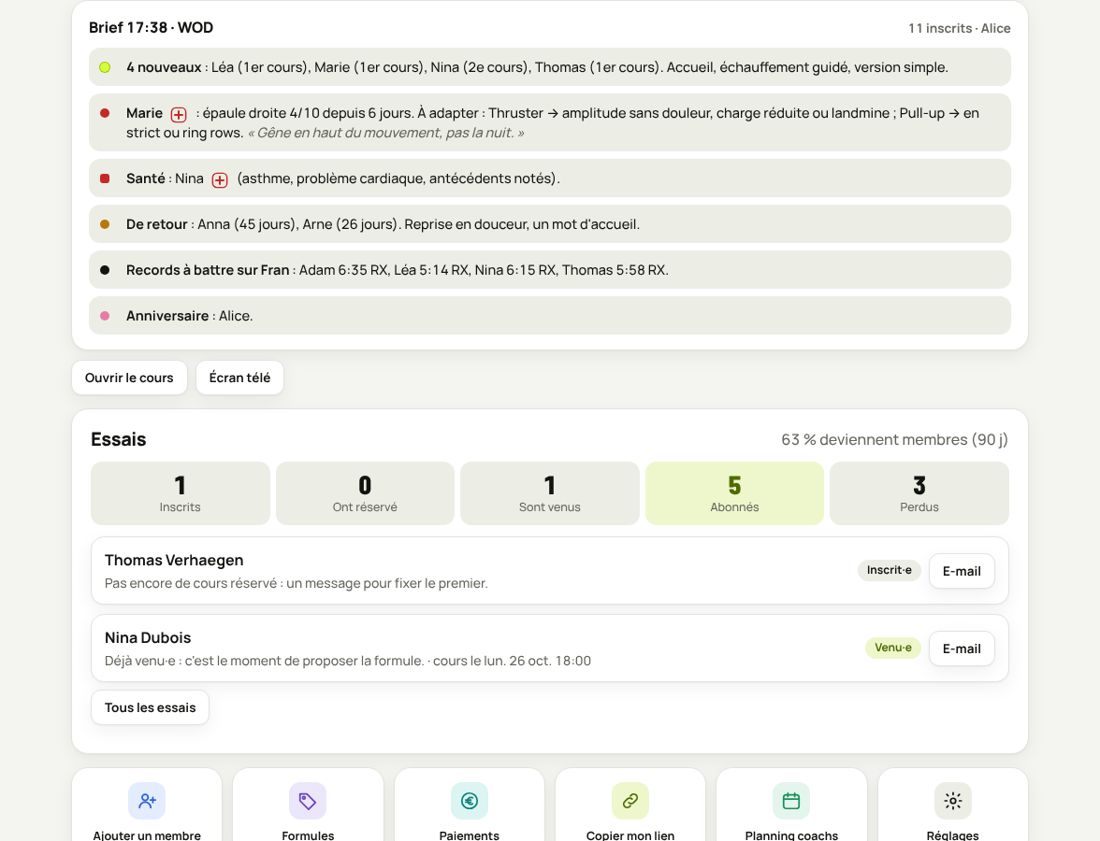Select the 4 nouveaux brief line
Screen dimensions: 1100x841
click(x=550, y=67)
